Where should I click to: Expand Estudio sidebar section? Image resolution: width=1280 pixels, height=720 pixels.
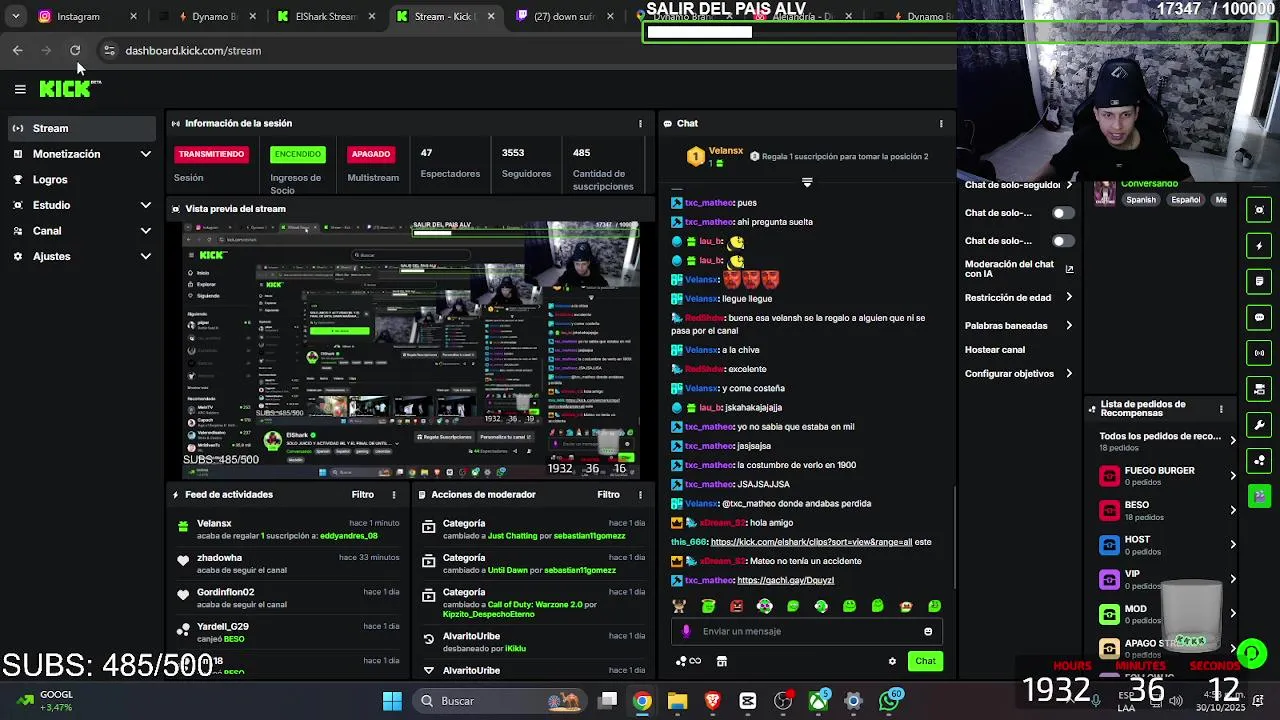(x=146, y=205)
